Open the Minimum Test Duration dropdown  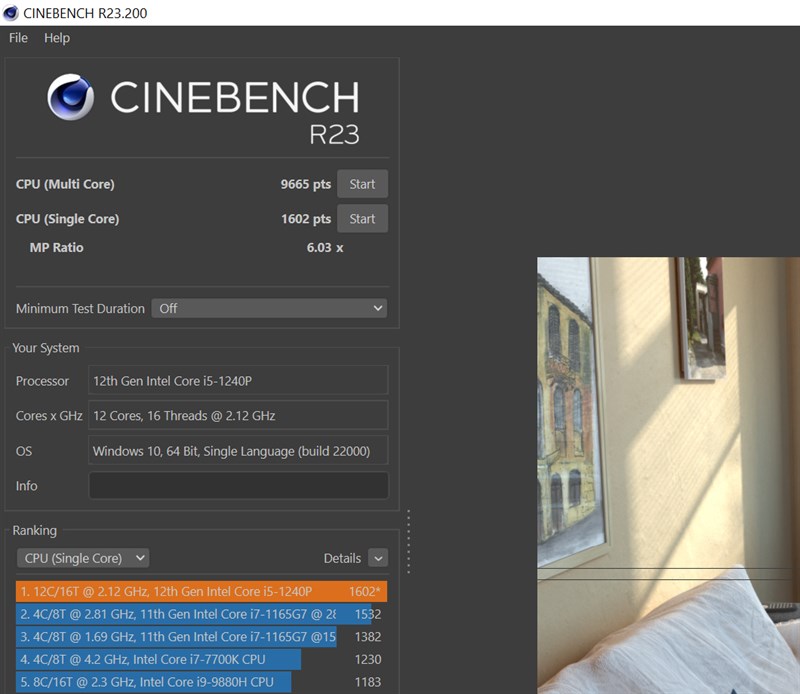269,308
